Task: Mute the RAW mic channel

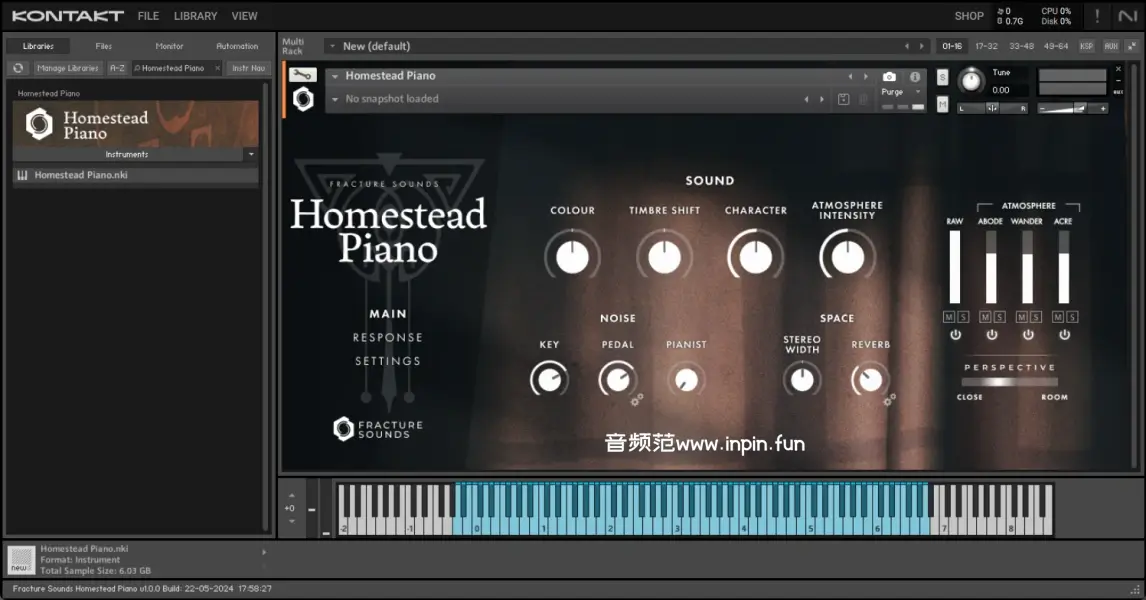Action: point(949,317)
